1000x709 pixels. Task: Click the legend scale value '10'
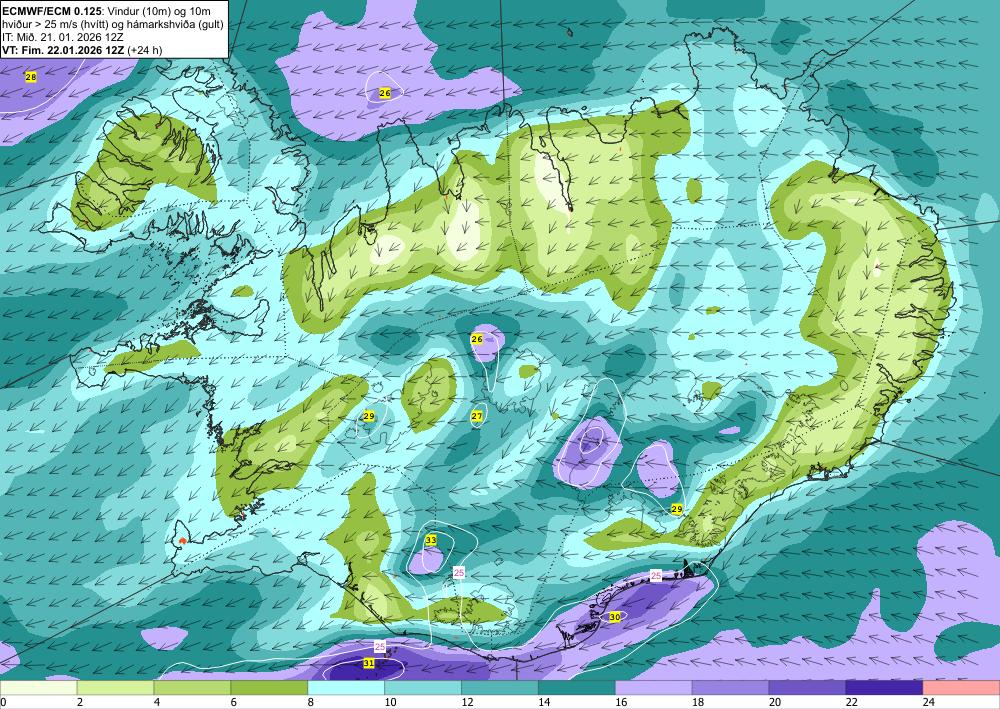[390, 702]
